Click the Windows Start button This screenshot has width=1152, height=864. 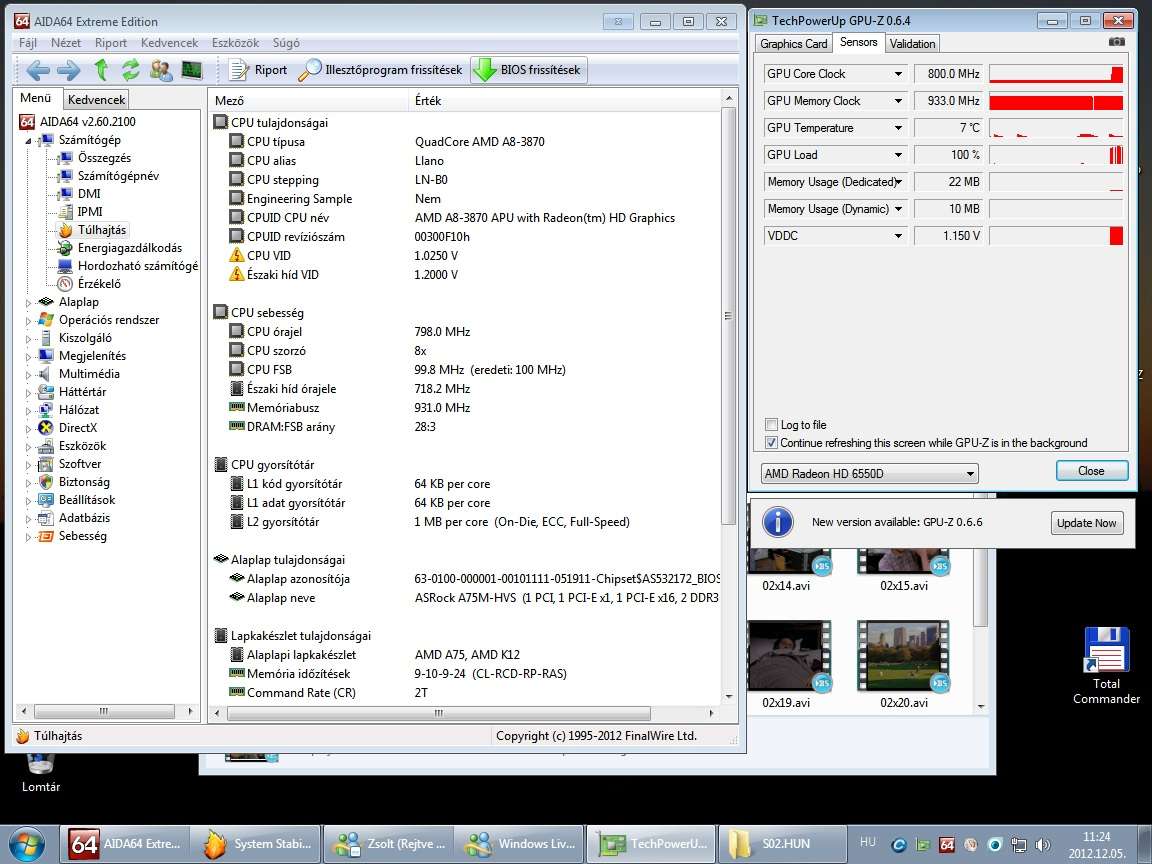[26, 843]
